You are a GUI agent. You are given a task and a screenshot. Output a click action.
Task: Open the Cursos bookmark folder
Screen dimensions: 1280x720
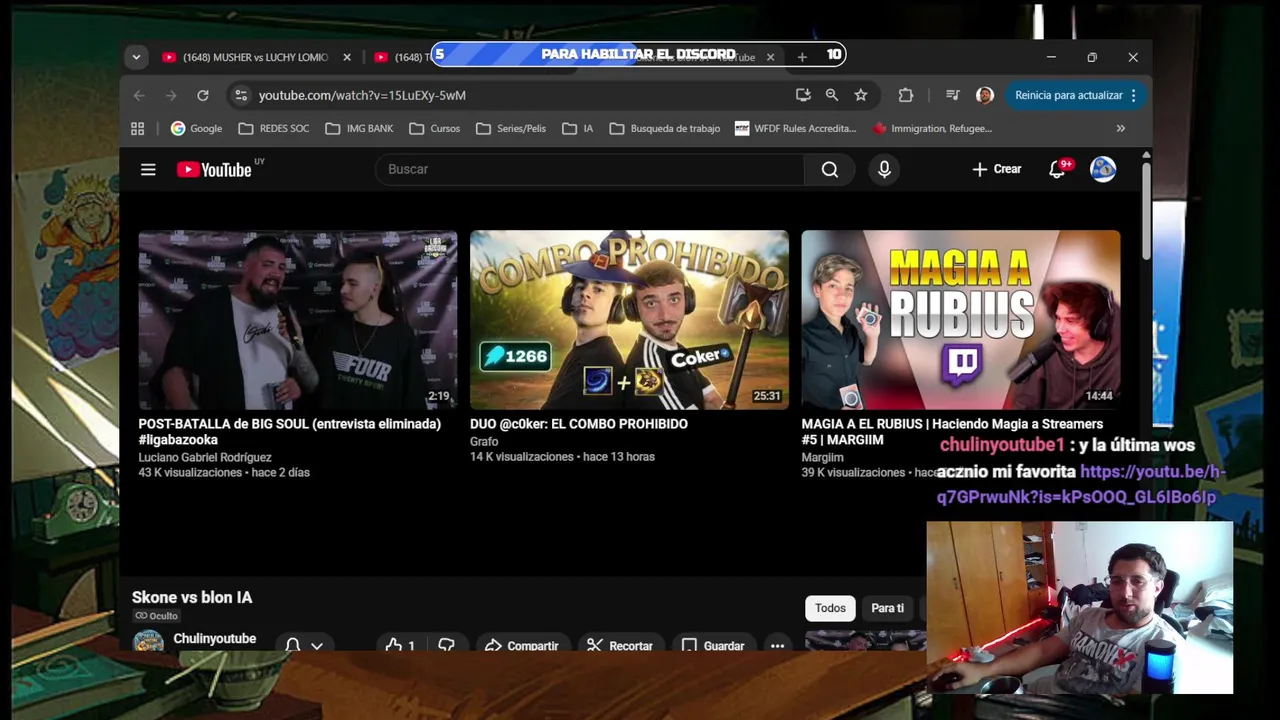tap(434, 128)
